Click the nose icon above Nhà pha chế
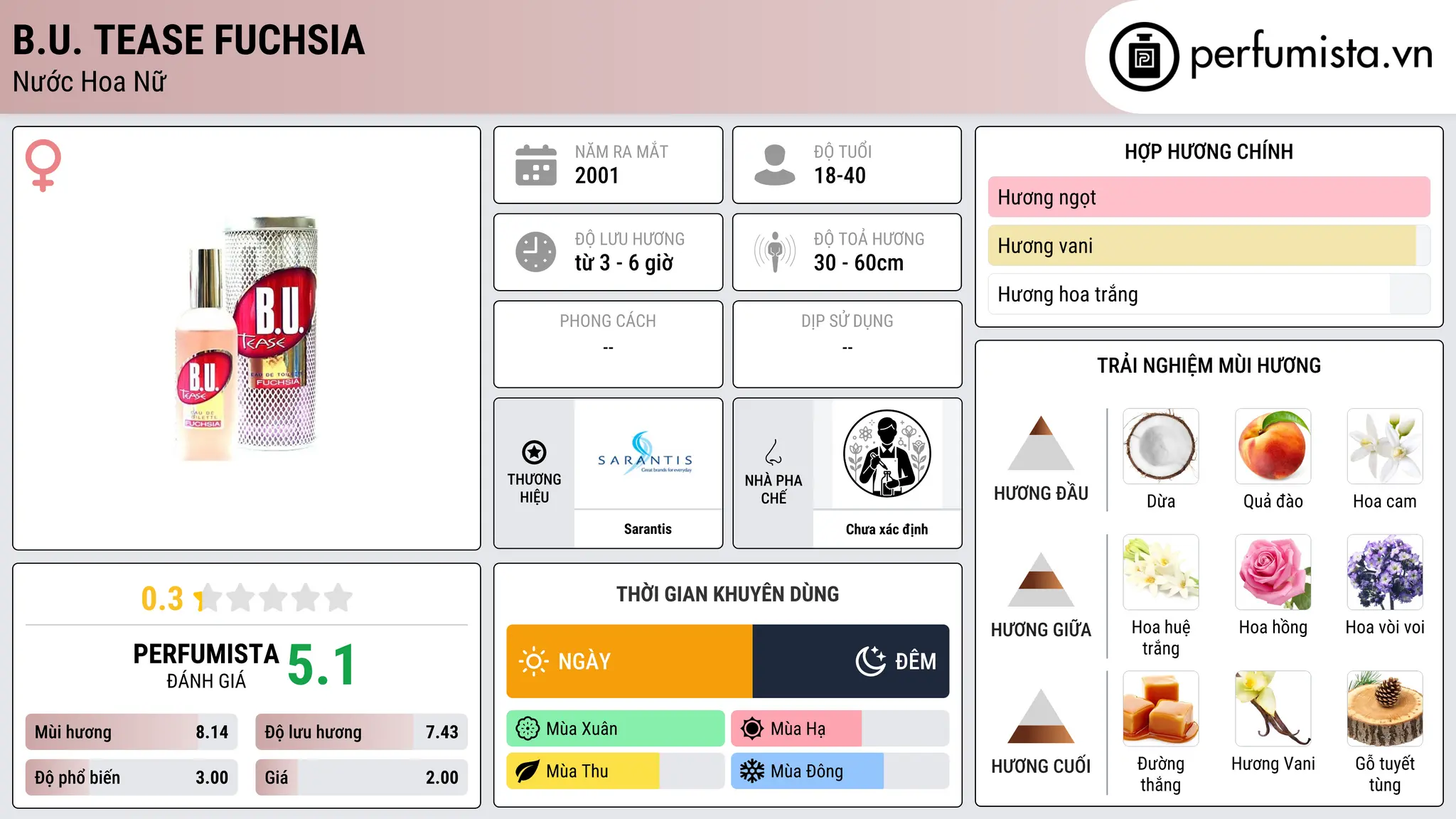This screenshot has height=819, width=1456. coord(773,452)
